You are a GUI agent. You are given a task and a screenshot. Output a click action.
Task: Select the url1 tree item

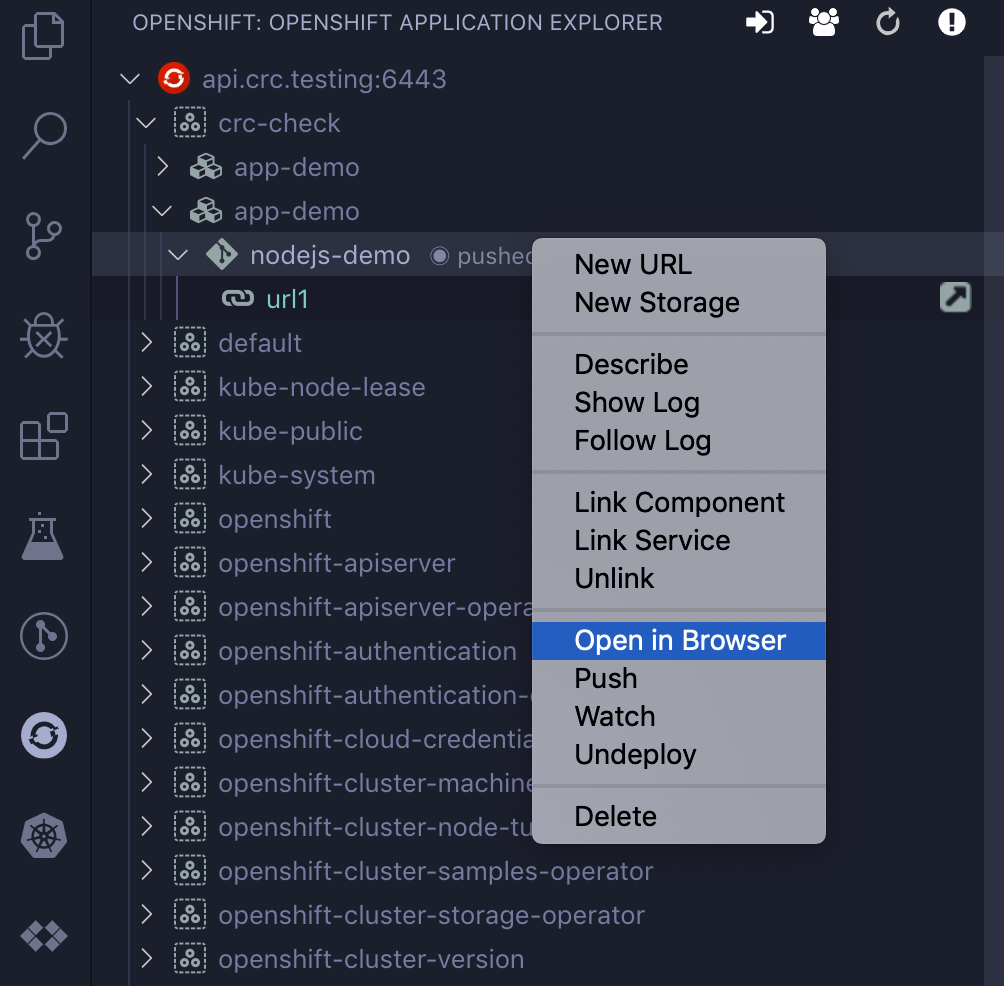287,299
